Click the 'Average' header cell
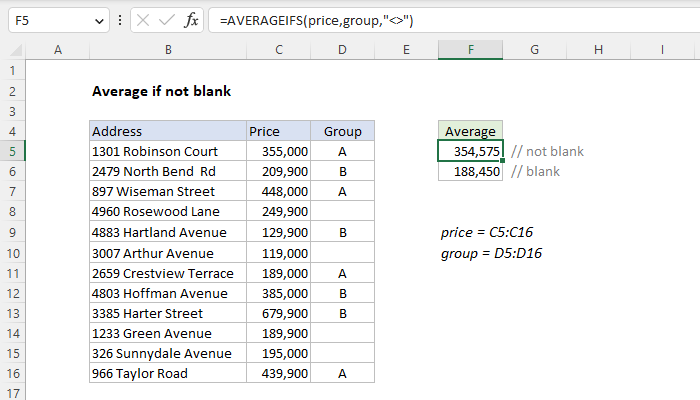Viewport: 700px width, 400px height. point(471,131)
